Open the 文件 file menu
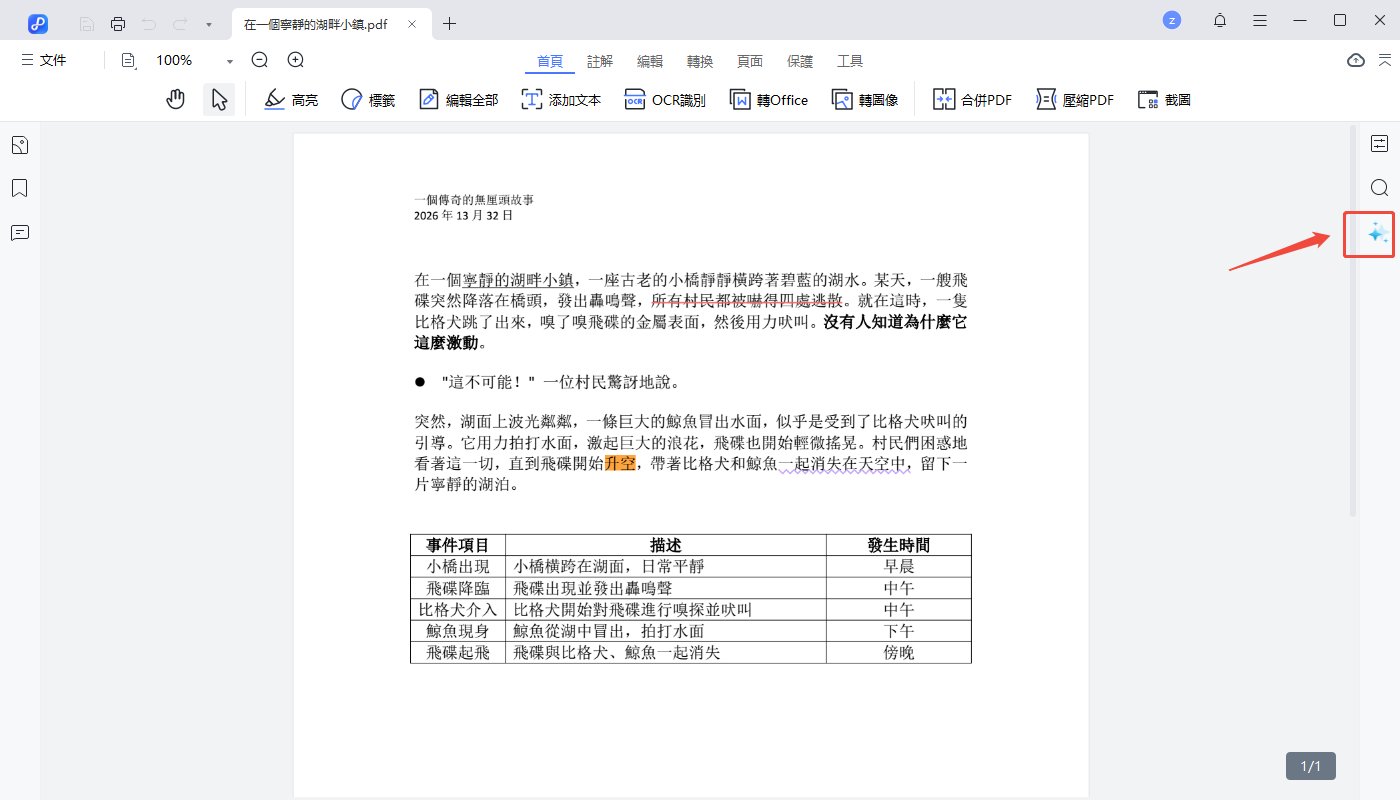 pos(44,60)
